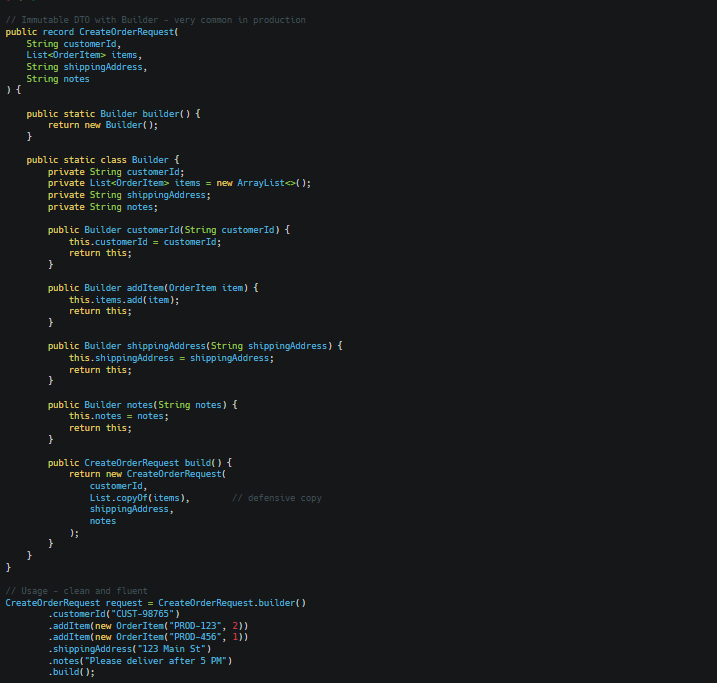Click "public Builder notes(String notes) {"
This screenshot has height=683, width=717.
[143, 405]
